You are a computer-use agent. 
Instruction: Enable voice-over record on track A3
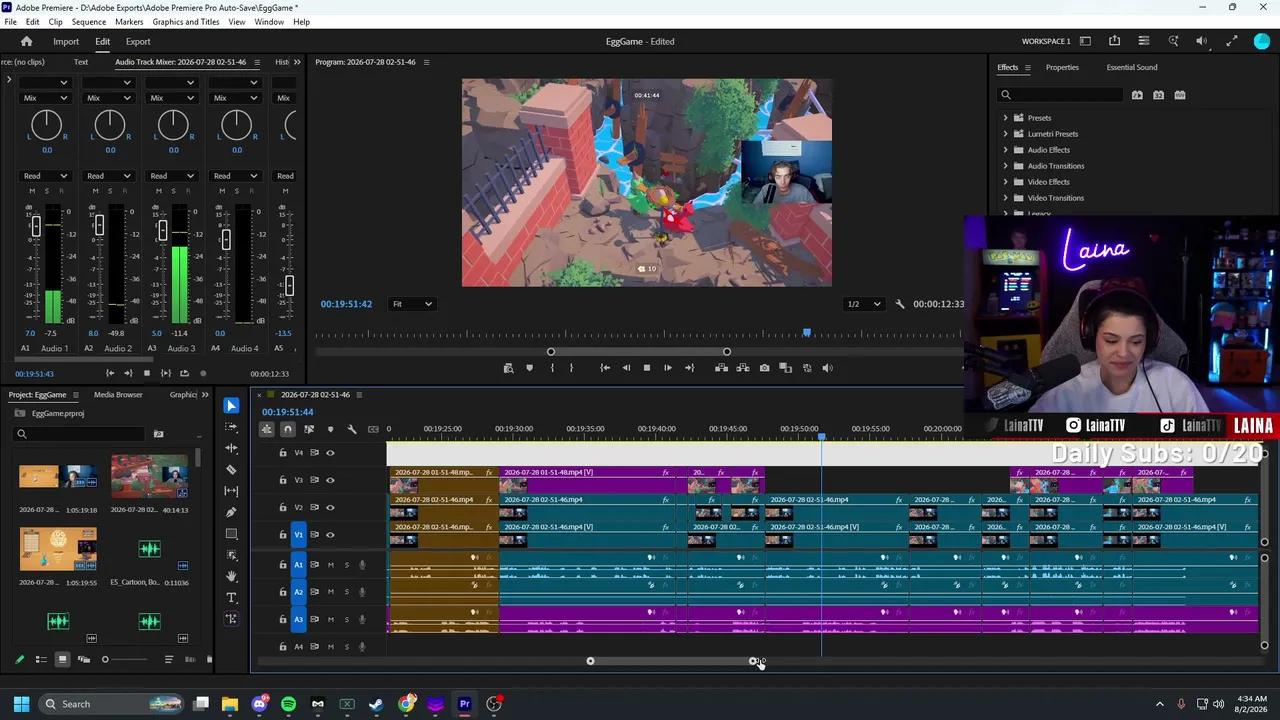(362, 619)
